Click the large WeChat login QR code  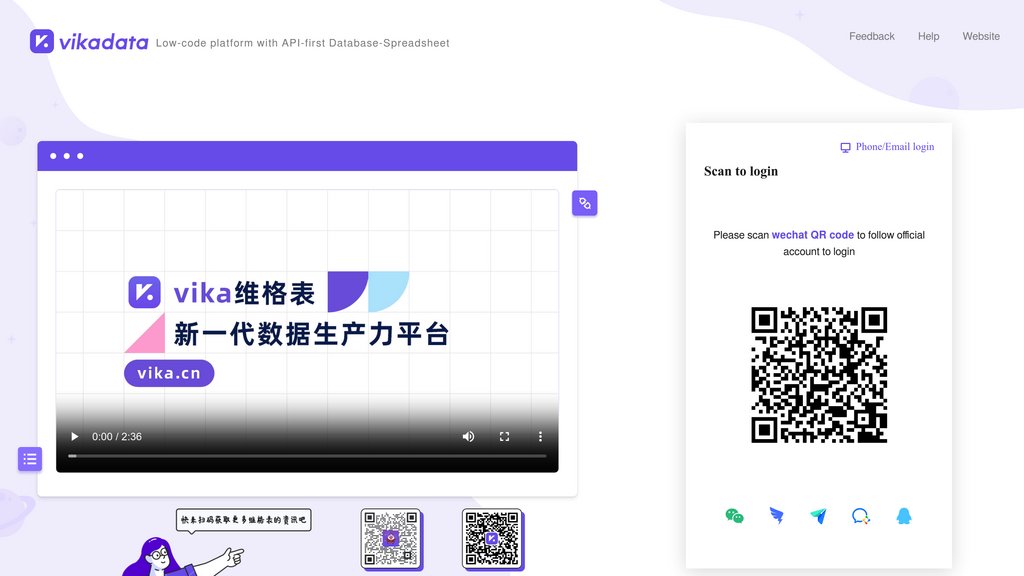(x=819, y=375)
